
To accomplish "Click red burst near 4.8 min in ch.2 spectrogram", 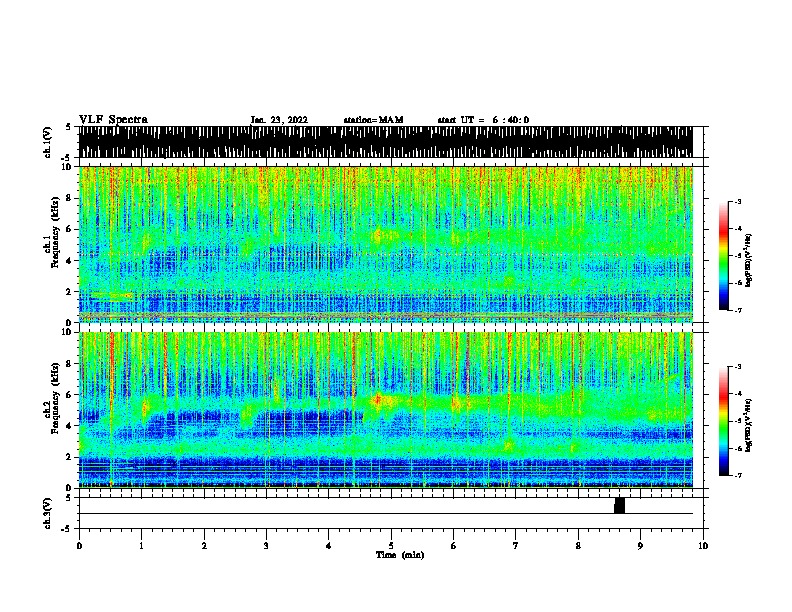I will click(x=377, y=400).
